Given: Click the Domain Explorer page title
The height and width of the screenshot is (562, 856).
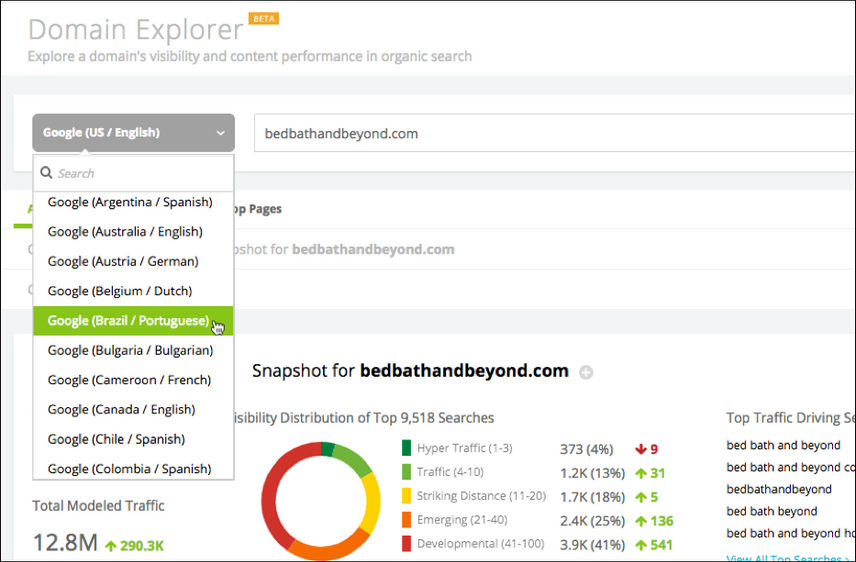Looking at the screenshot, I should (135, 29).
